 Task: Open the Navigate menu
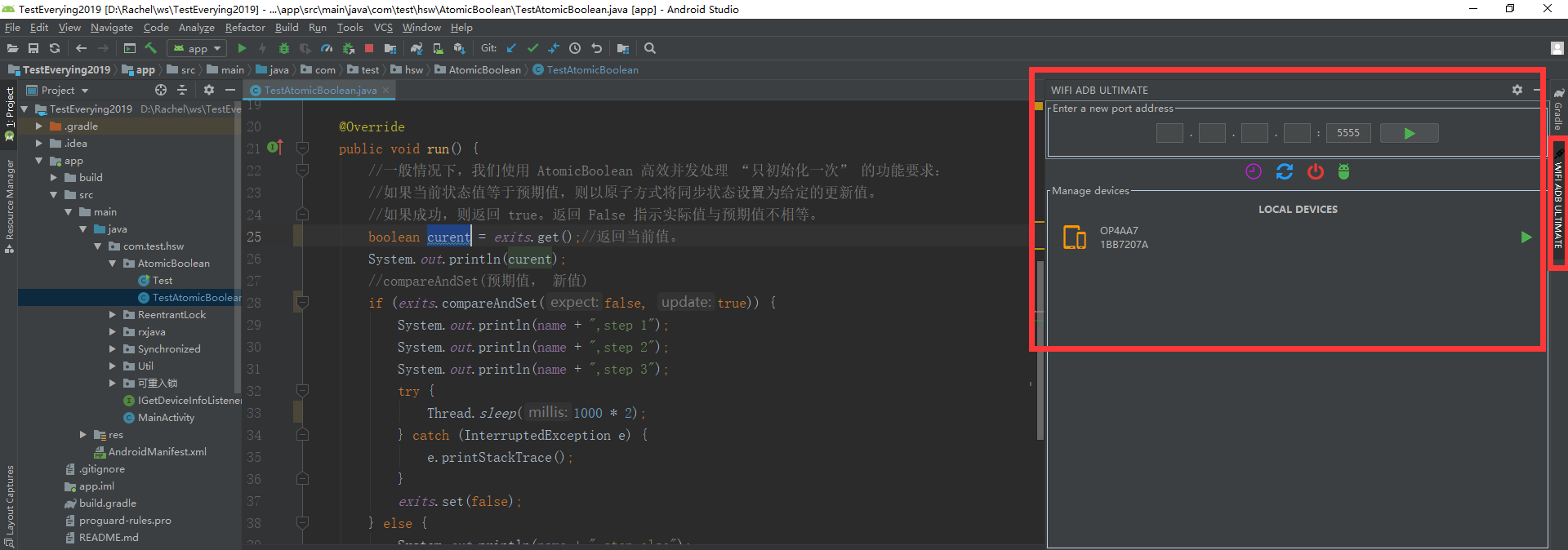(112, 28)
